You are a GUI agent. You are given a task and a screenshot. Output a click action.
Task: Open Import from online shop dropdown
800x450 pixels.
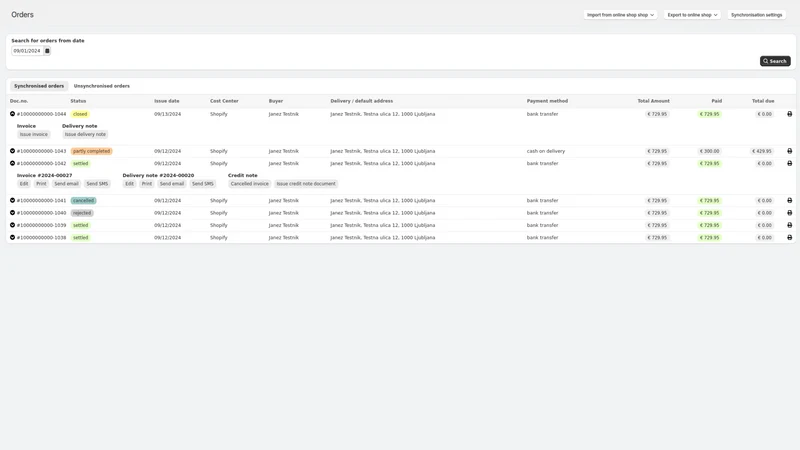[620, 15]
